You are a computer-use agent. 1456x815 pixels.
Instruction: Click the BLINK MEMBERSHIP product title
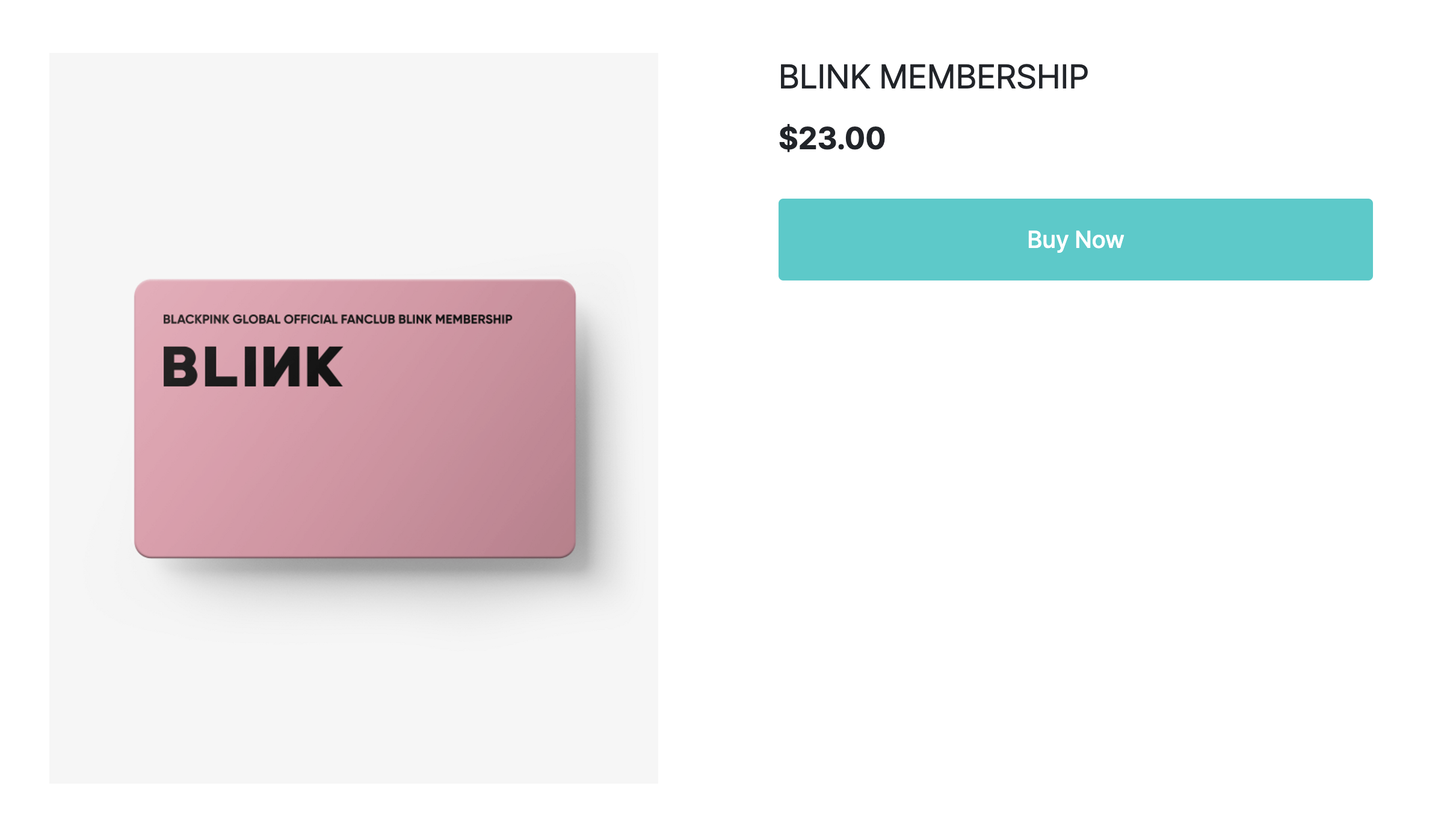click(933, 77)
